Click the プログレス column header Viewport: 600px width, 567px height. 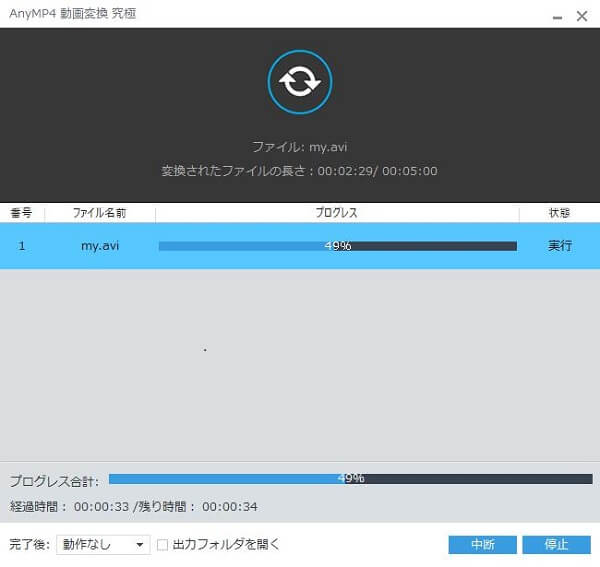(x=337, y=213)
